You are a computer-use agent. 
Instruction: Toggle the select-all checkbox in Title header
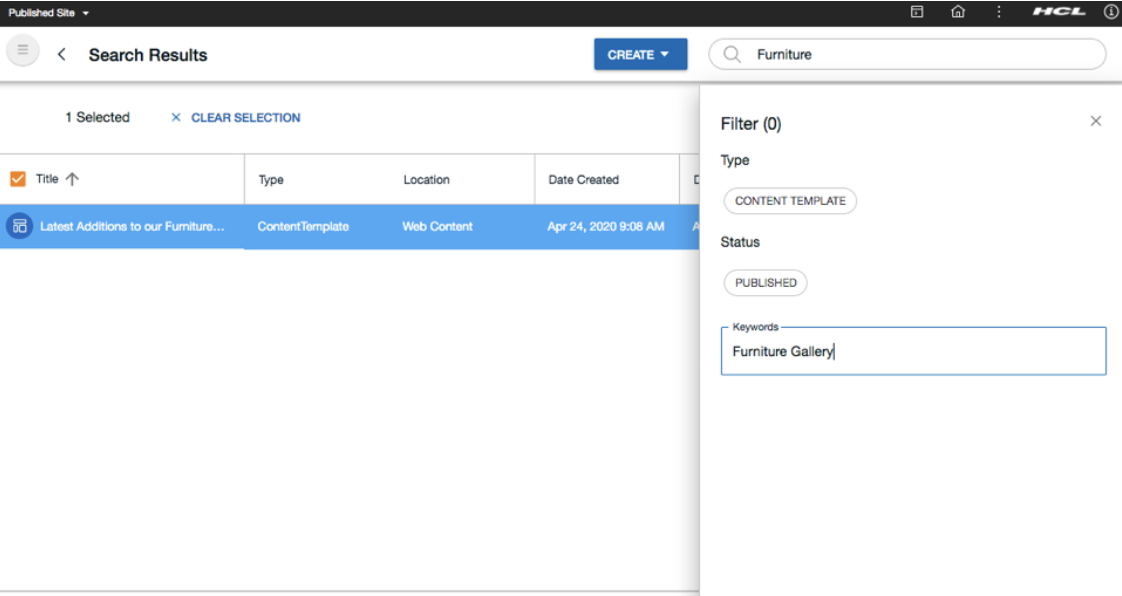pos(18,179)
